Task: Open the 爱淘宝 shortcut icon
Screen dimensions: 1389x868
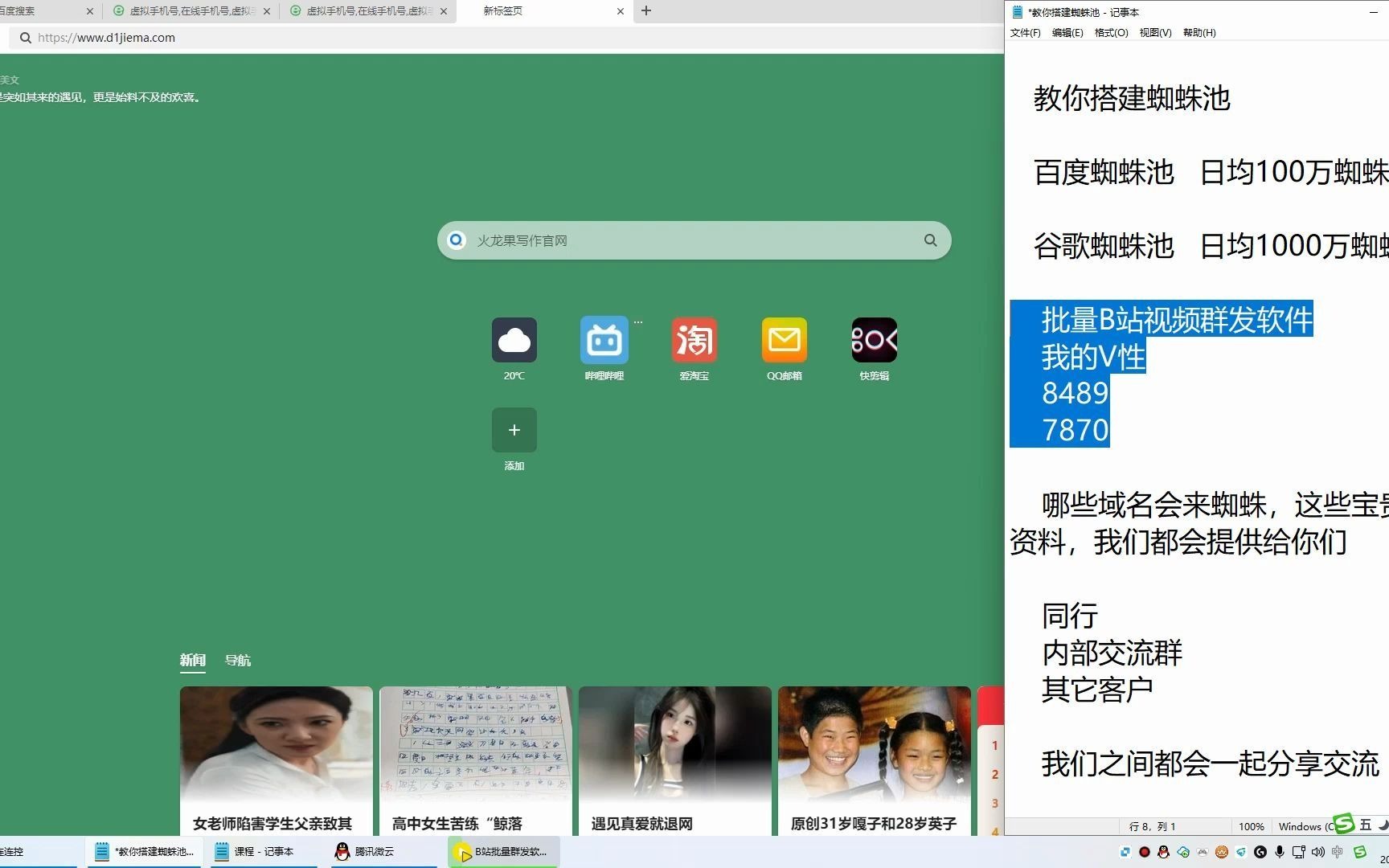Action: pos(694,340)
